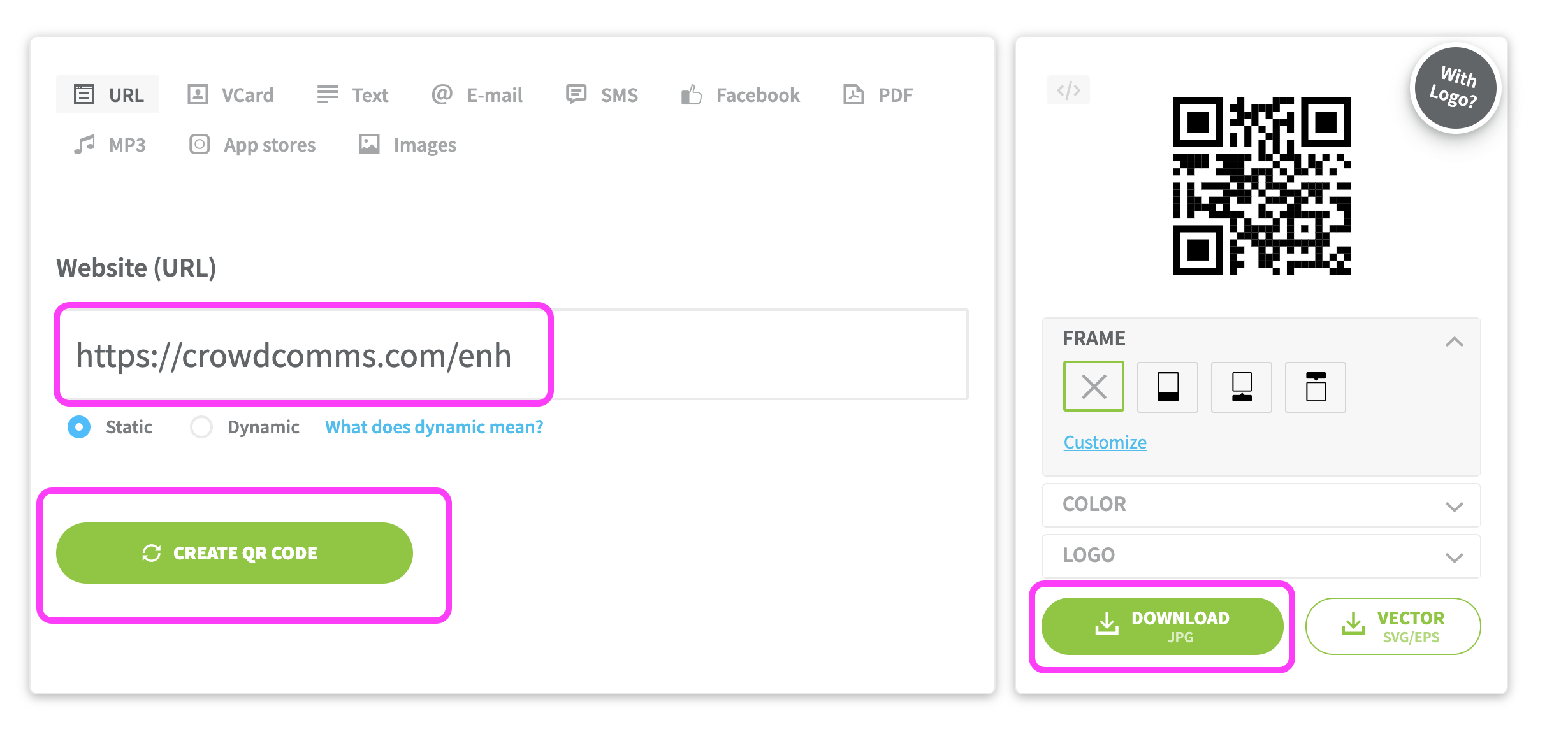The image size is (1568, 734).
Task: Click the Create QR Code button
Action: click(235, 553)
